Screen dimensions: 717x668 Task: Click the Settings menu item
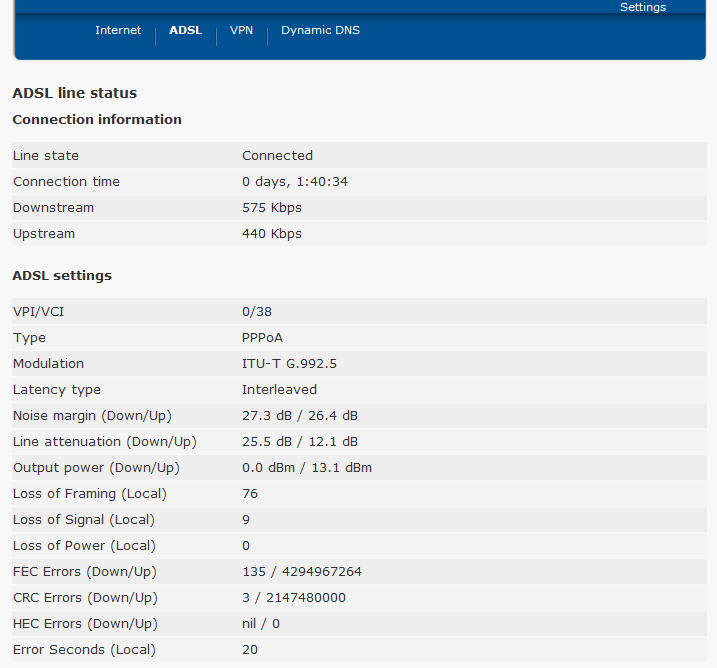pos(642,7)
